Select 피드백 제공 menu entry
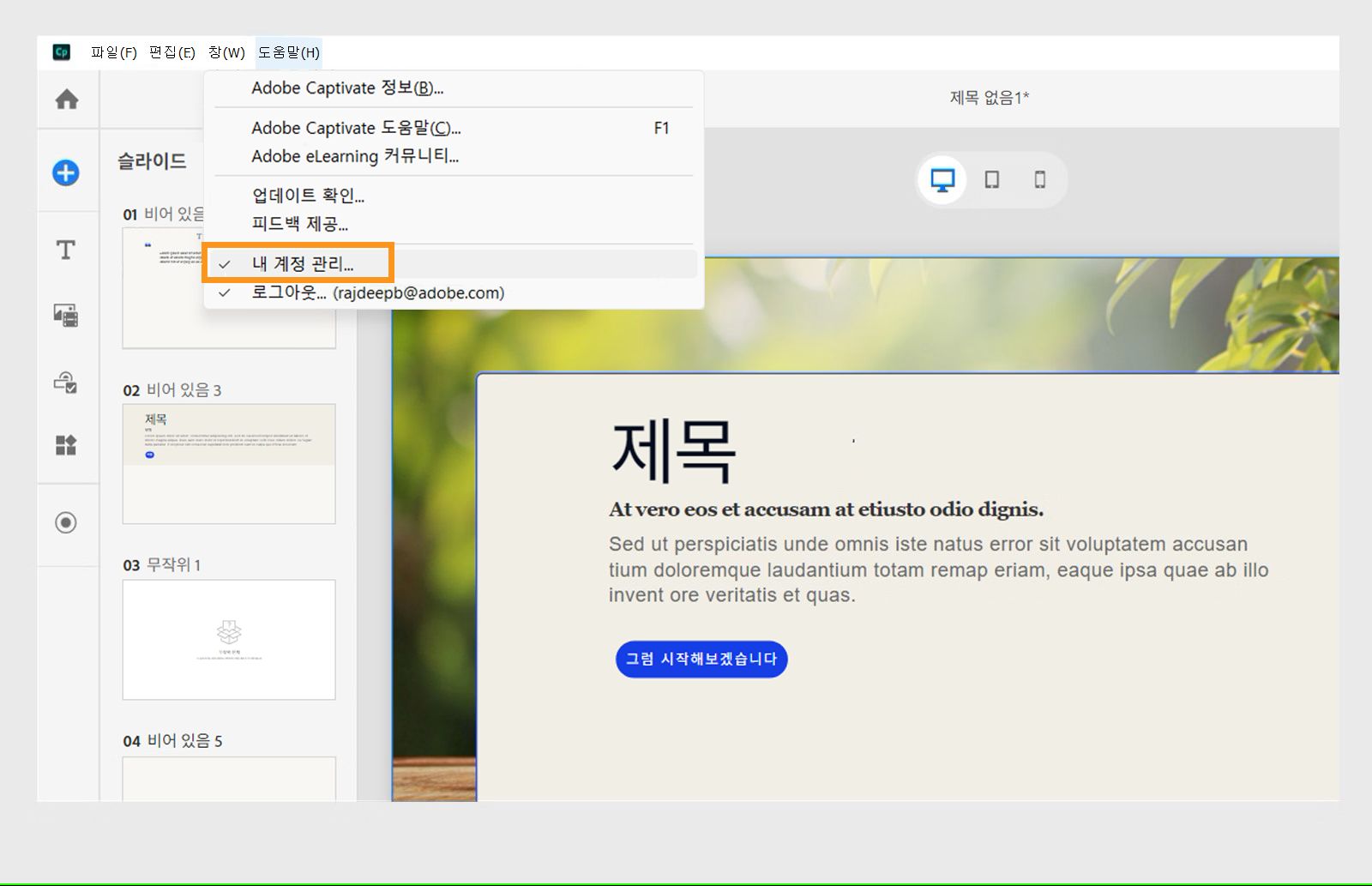This screenshot has width=1372, height=886. click(x=454, y=224)
